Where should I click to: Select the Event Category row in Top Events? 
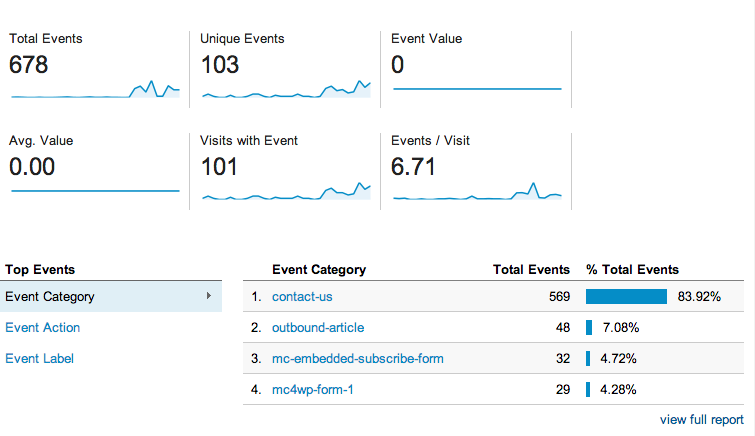[x=111, y=296]
